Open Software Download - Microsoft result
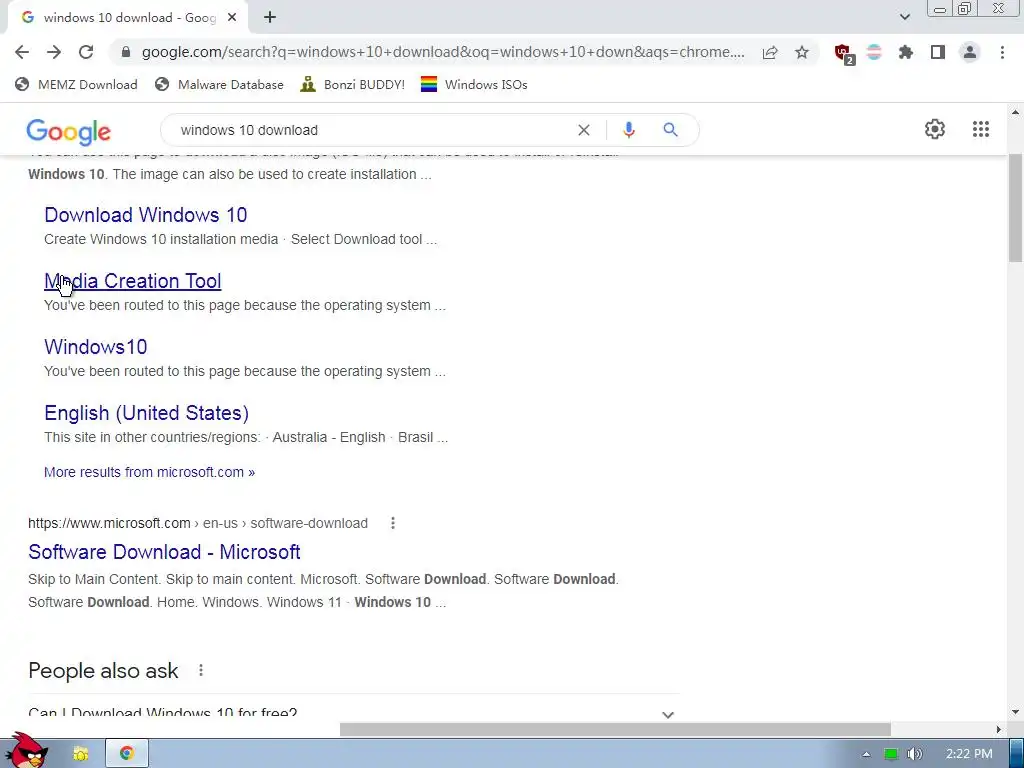1024x768 pixels. [x=164, y=552]
